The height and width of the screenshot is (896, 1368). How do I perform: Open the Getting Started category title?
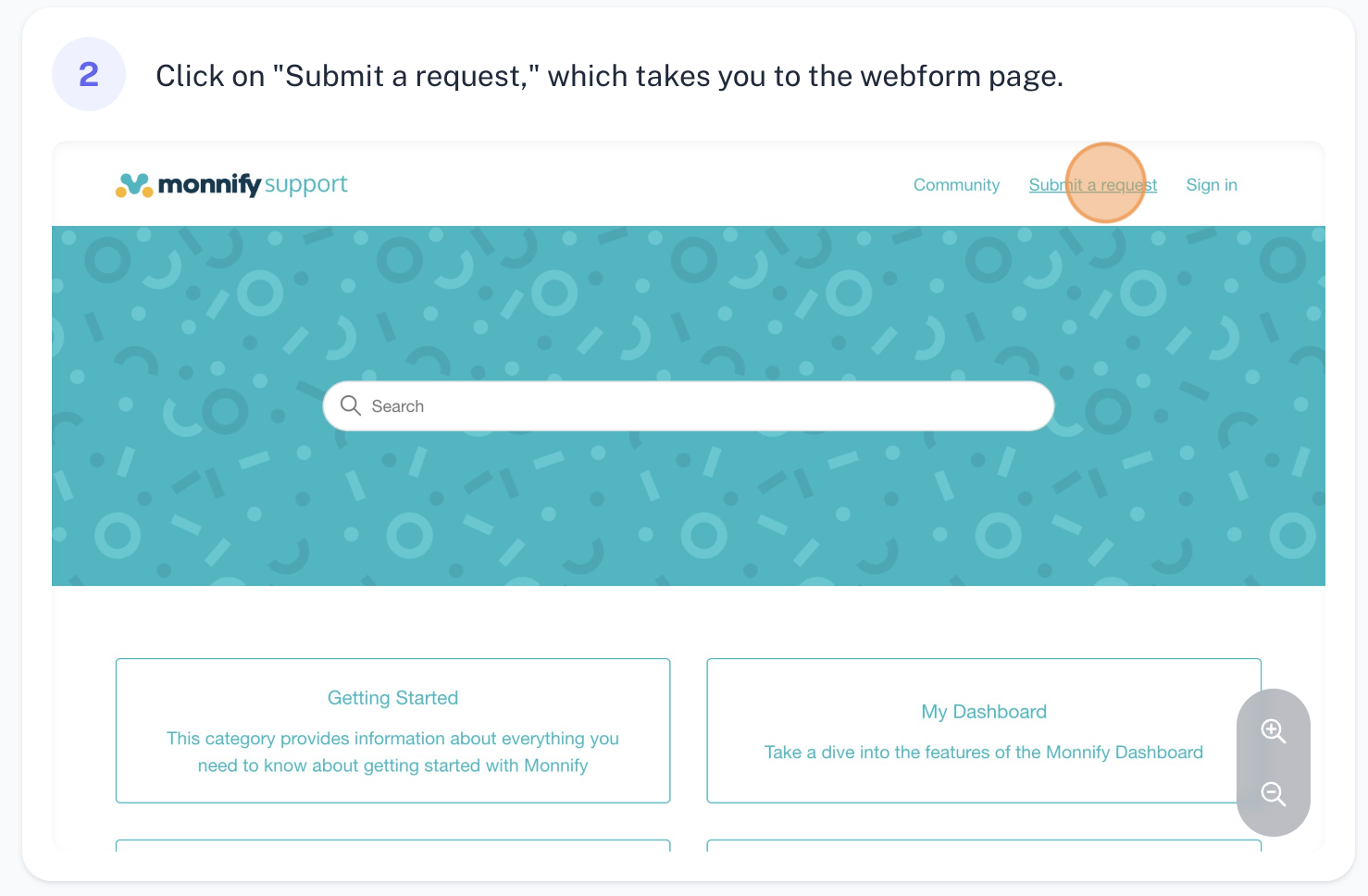click(392, 698)
